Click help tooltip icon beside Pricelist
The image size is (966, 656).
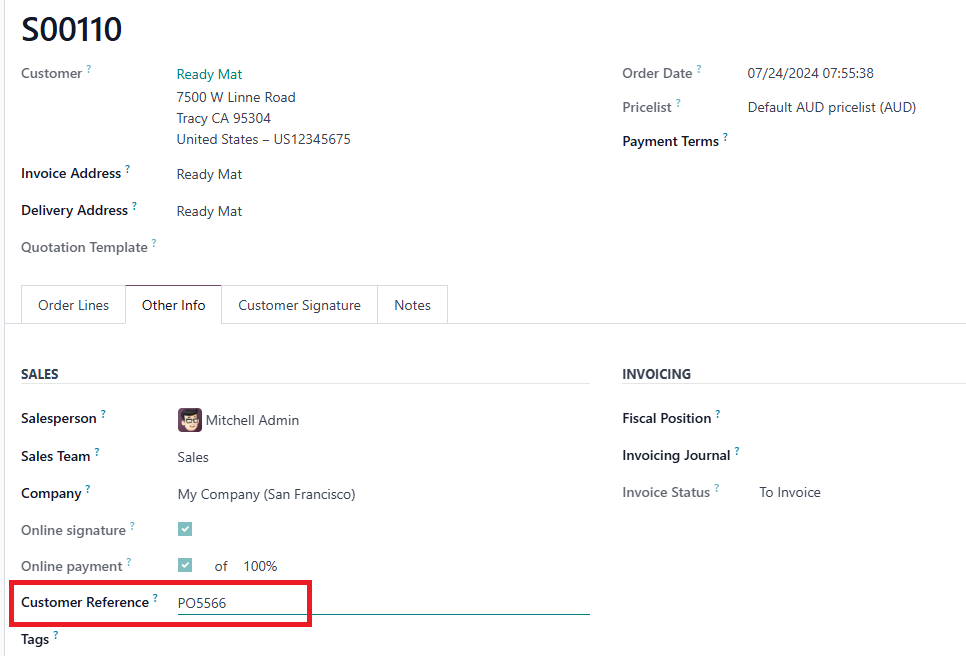678,102
